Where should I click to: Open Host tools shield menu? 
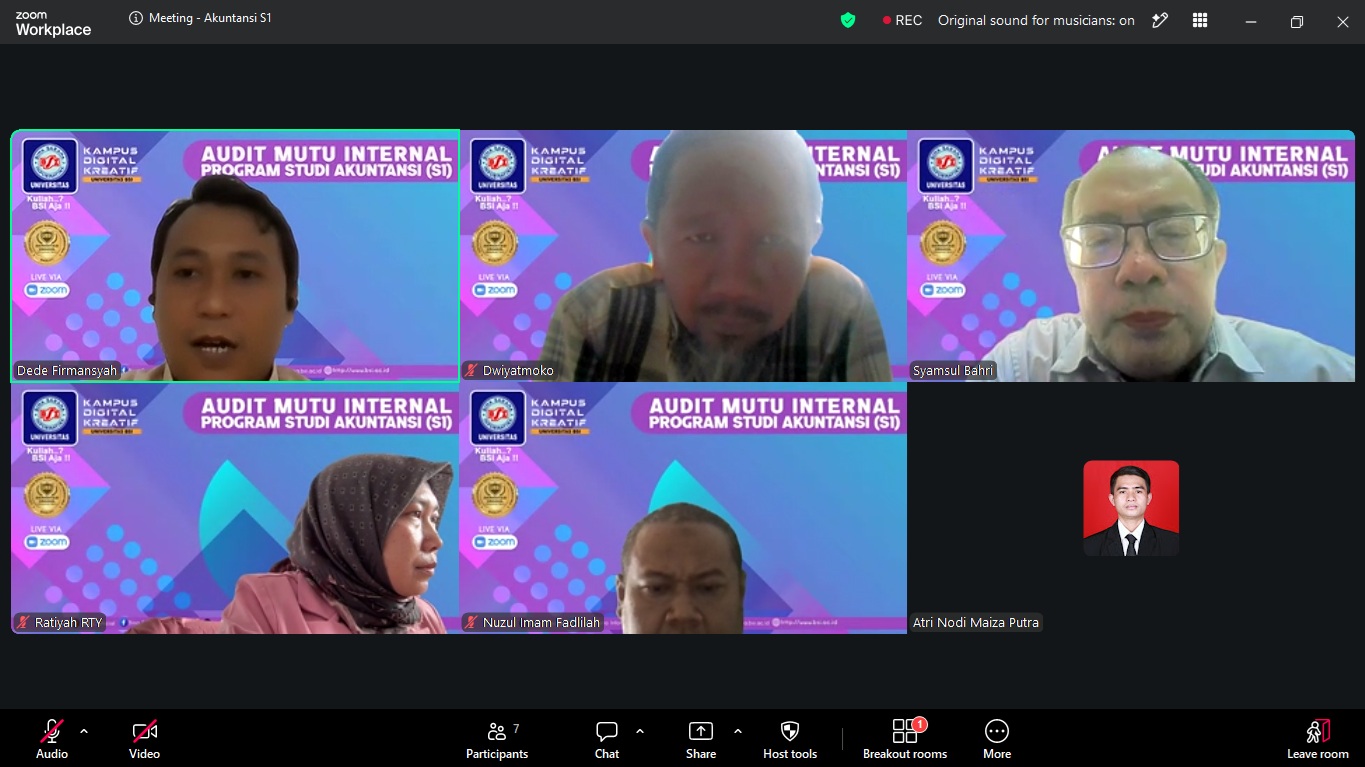click(790, 739)
